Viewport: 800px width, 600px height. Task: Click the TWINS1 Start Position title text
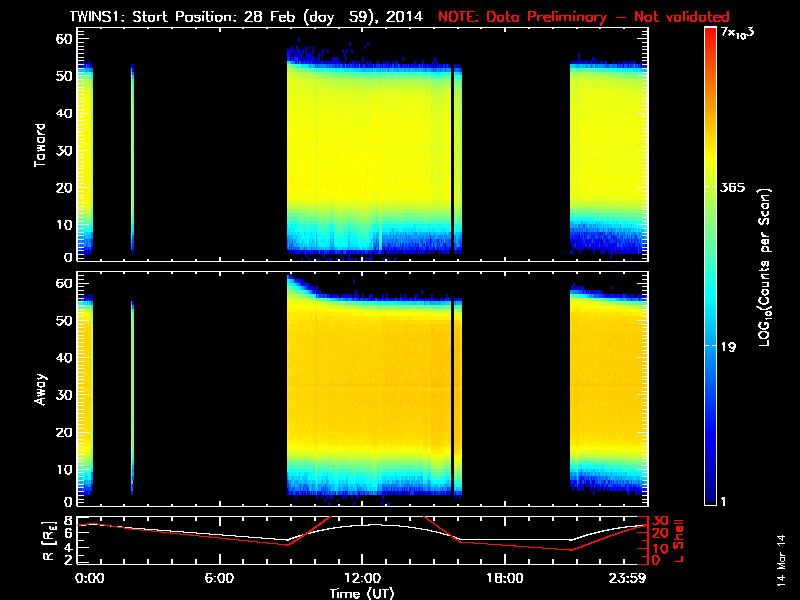(246, 17)
